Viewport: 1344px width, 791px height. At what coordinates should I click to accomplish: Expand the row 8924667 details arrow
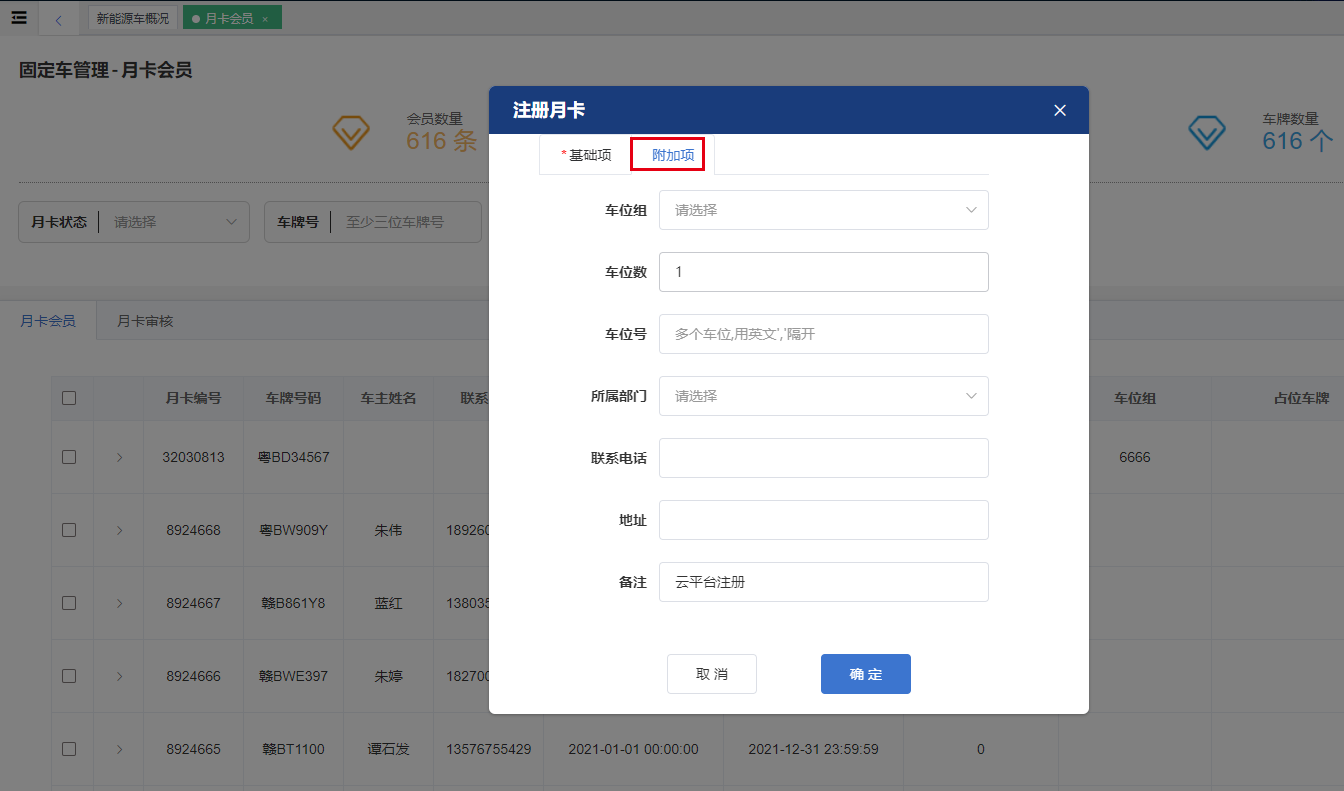tap(119, 603)
